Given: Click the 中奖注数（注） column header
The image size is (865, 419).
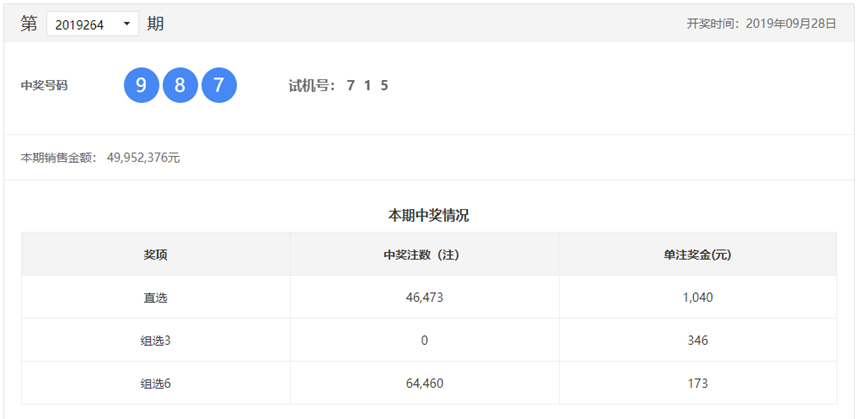Looking at the screenshot, I should (424, 255).
